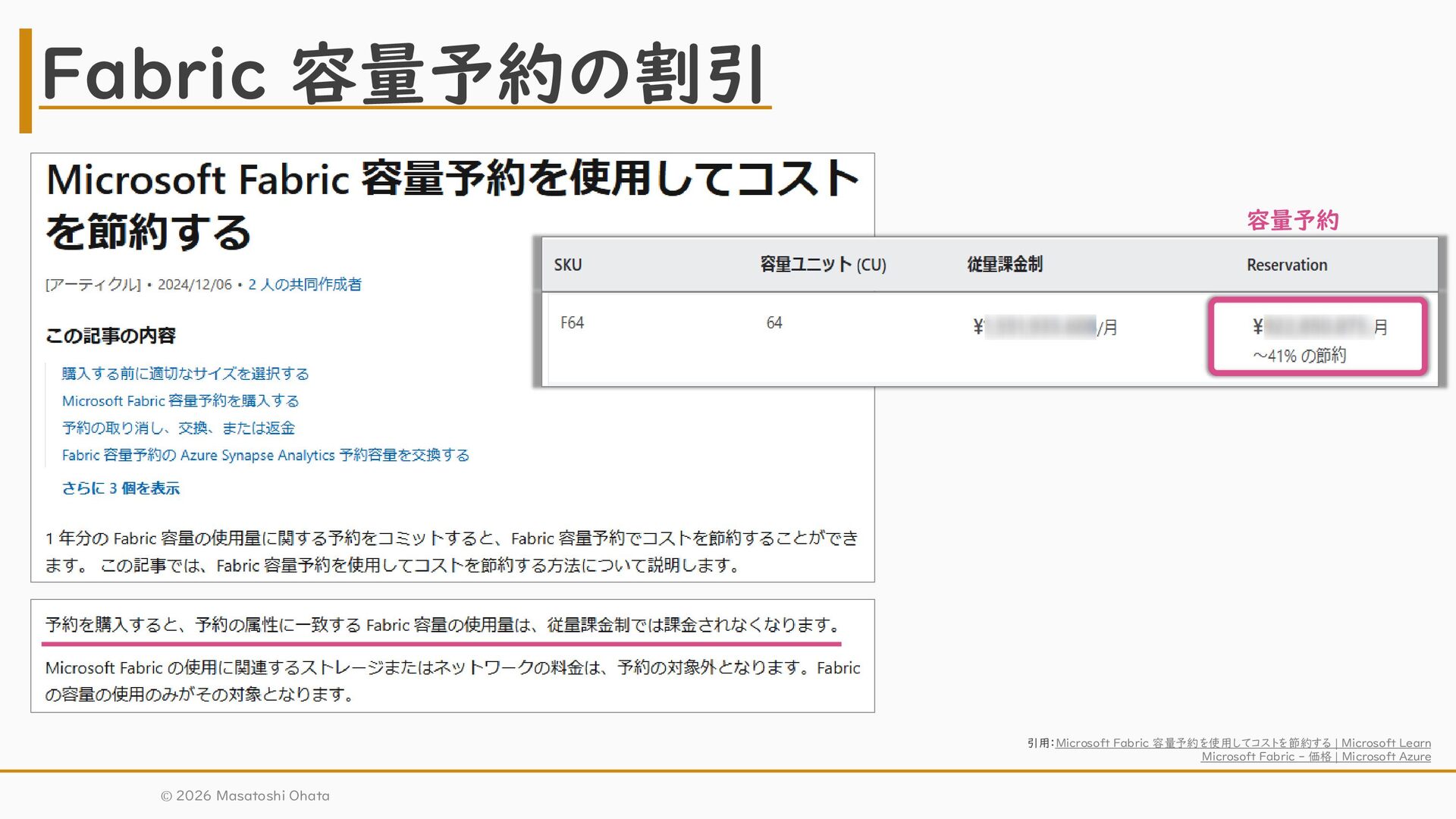Click 購入する前に適切なサイズを選択する link
The width and height of the screenshot is (1456, 819).
pos(185,374)
